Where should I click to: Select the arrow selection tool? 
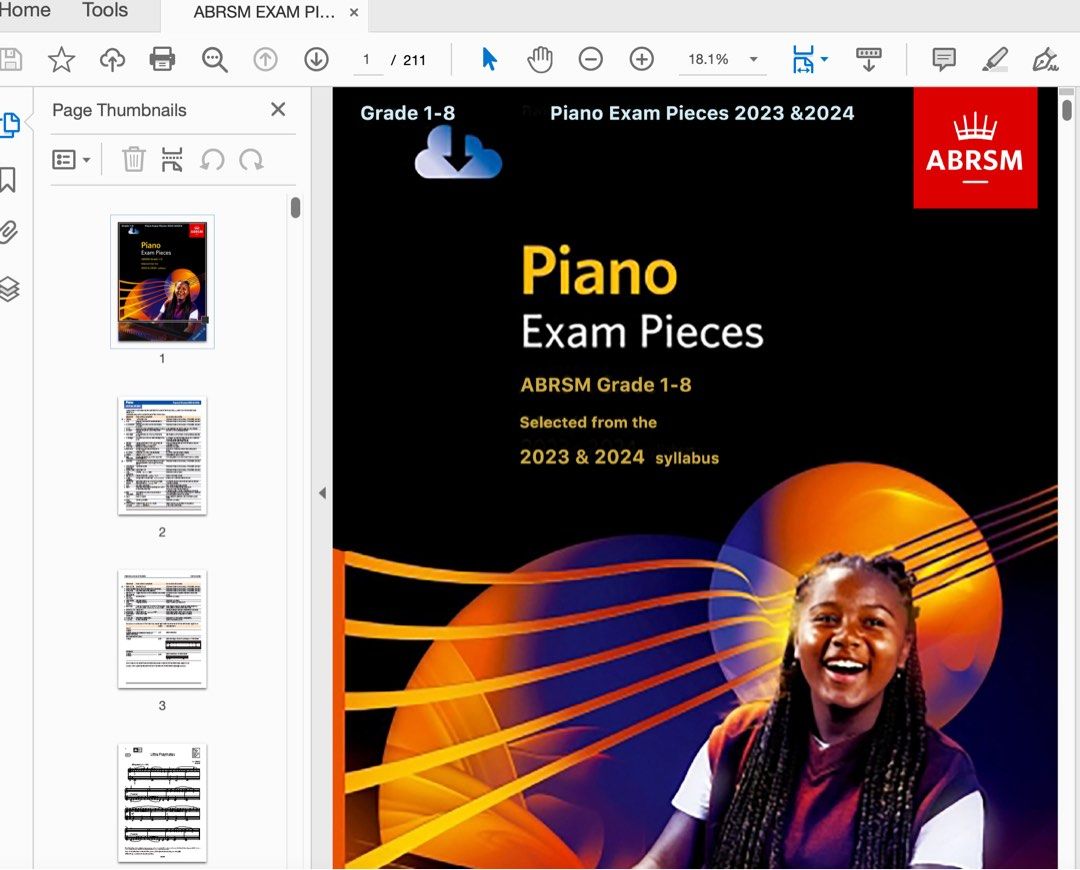[489, 60]
